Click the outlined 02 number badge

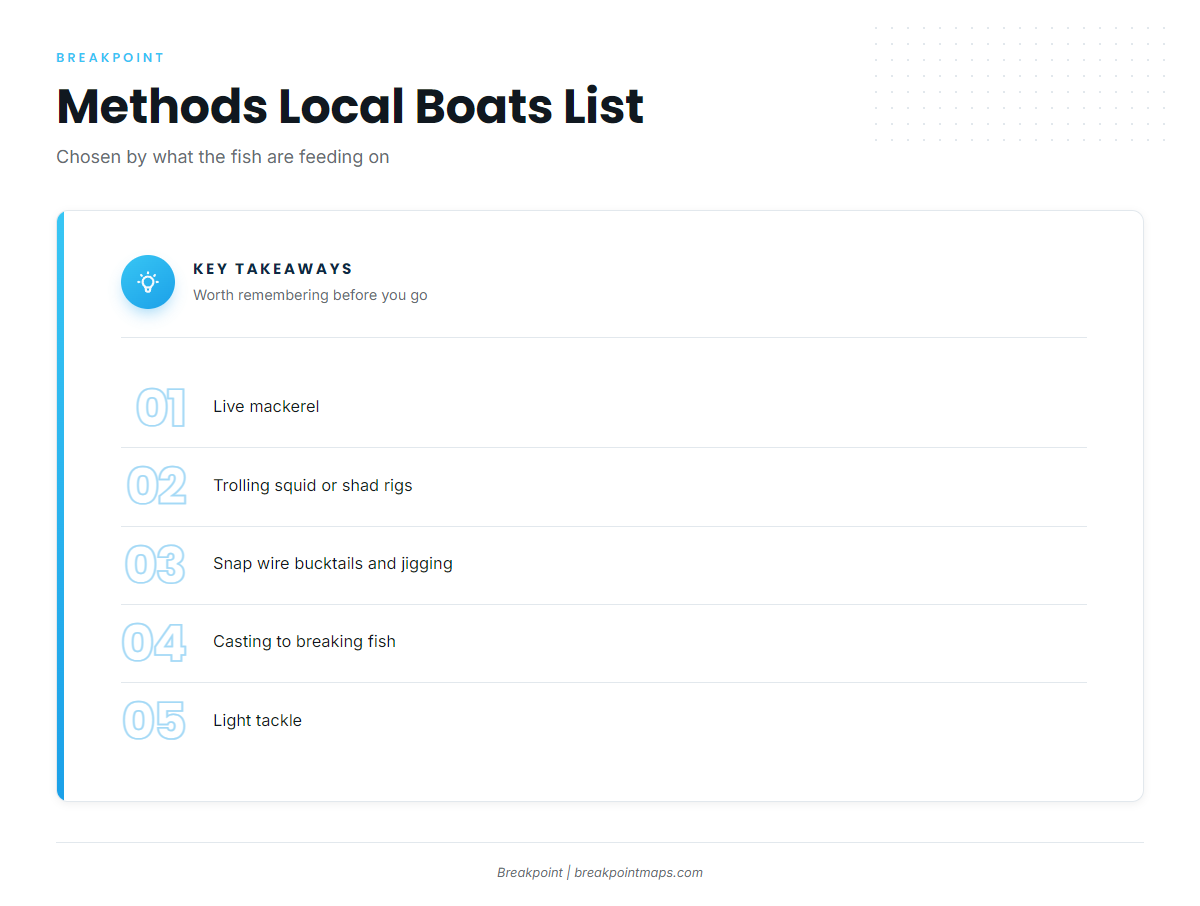pos(157,486)
